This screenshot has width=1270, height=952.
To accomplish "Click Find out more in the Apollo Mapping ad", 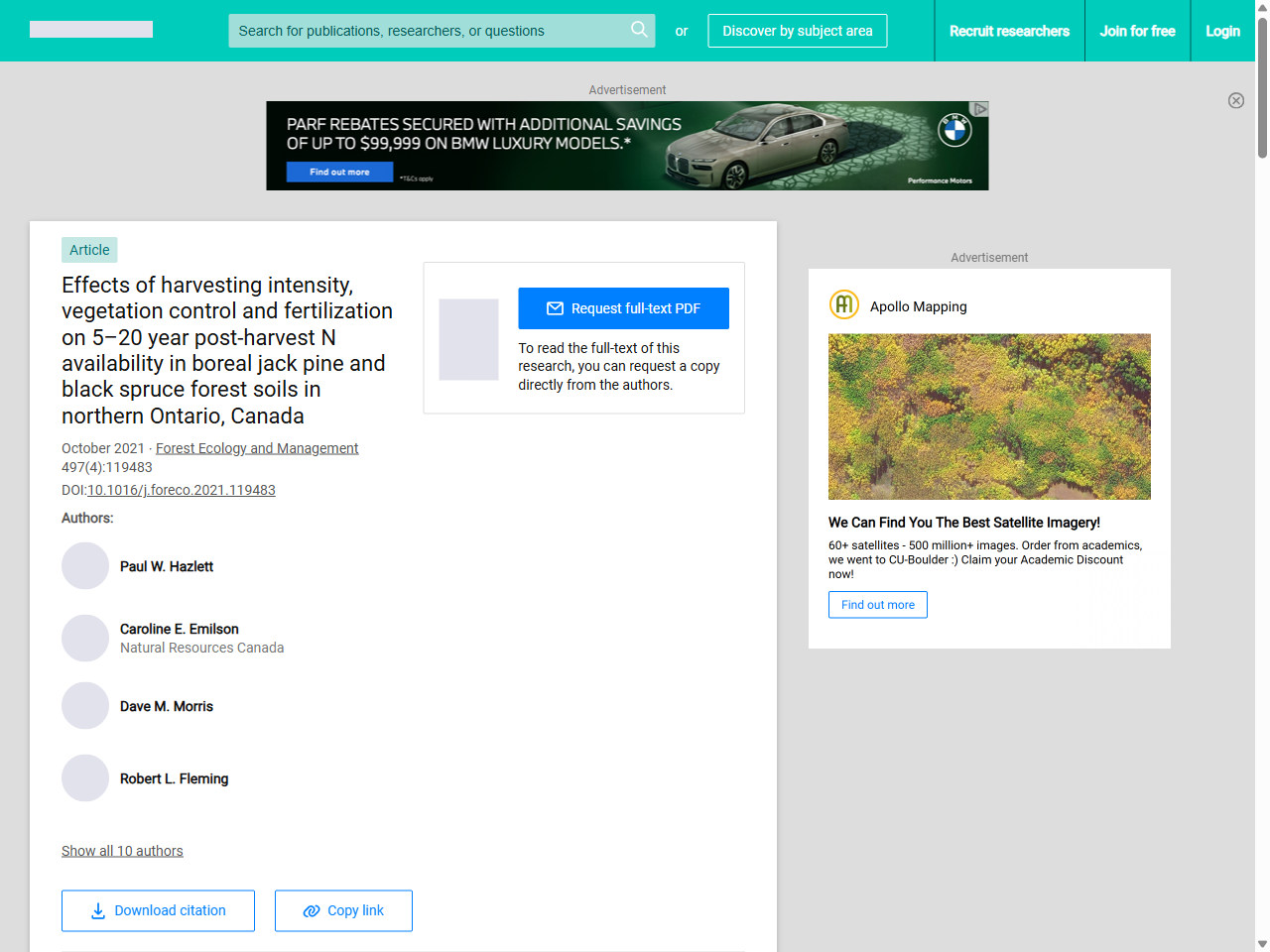I will pos(877,604).
